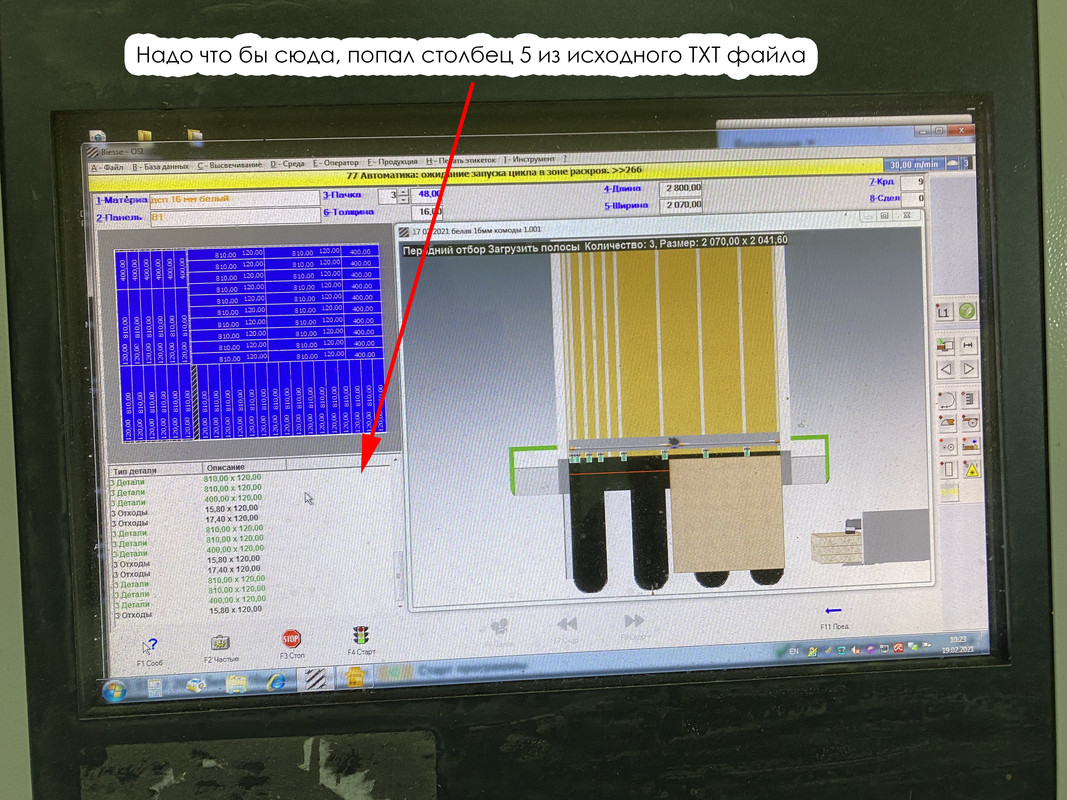Image resolution: width=1067 pixels, height=800 pixels.
Task: Click the 7-Крд value field
Action: pos(913,182)
